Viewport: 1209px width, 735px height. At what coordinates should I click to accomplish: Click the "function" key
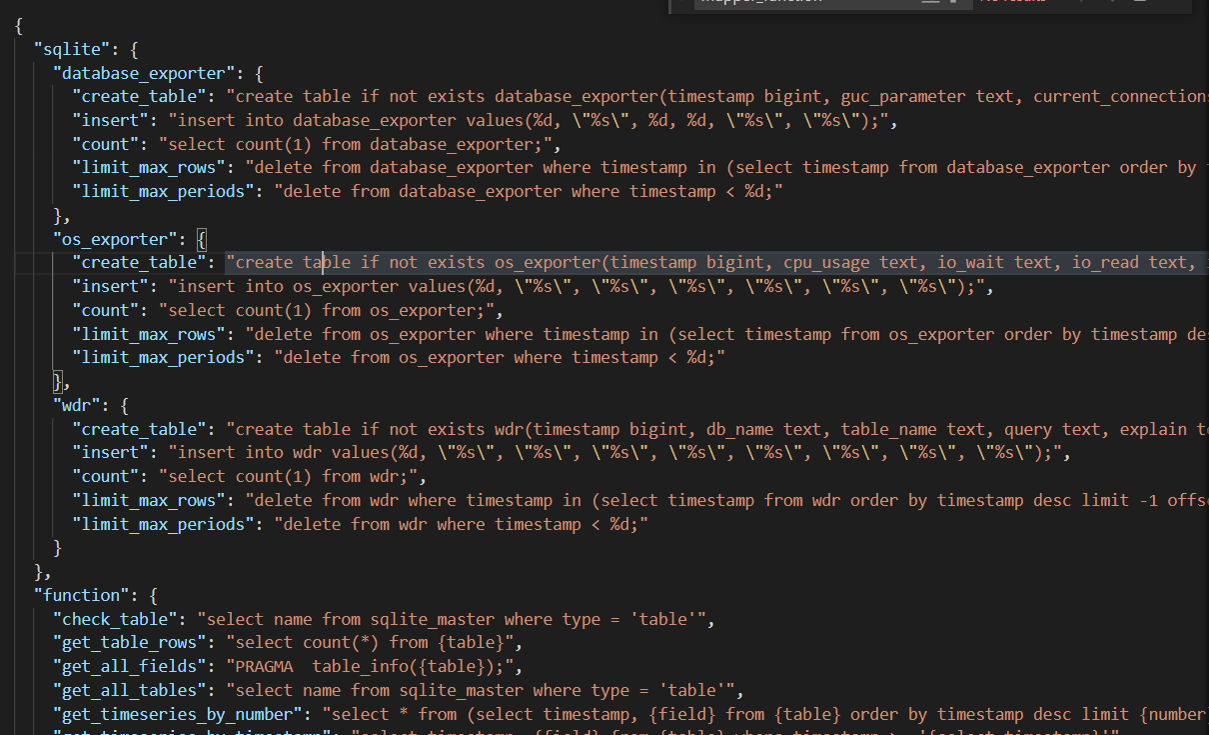click(x=83, y=595)
